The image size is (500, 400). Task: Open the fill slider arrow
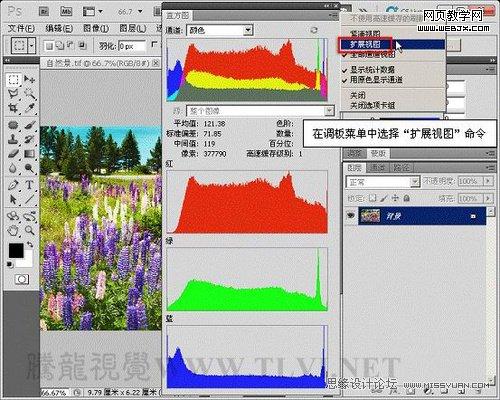[x=488, y=199]
